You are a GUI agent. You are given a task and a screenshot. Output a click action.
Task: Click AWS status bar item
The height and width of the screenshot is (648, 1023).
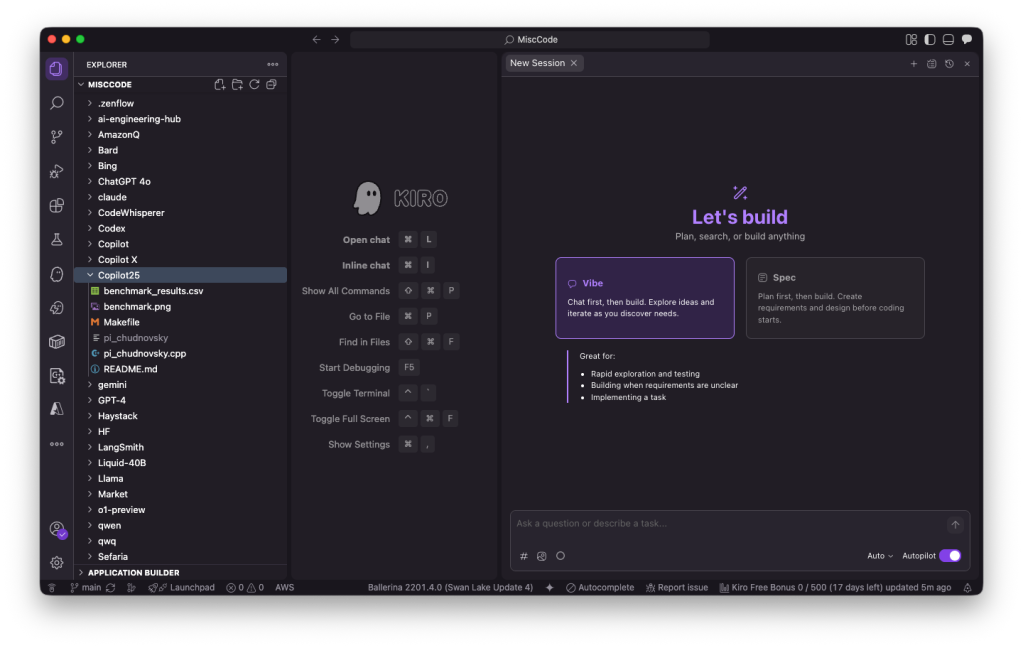tap(284, 588)
